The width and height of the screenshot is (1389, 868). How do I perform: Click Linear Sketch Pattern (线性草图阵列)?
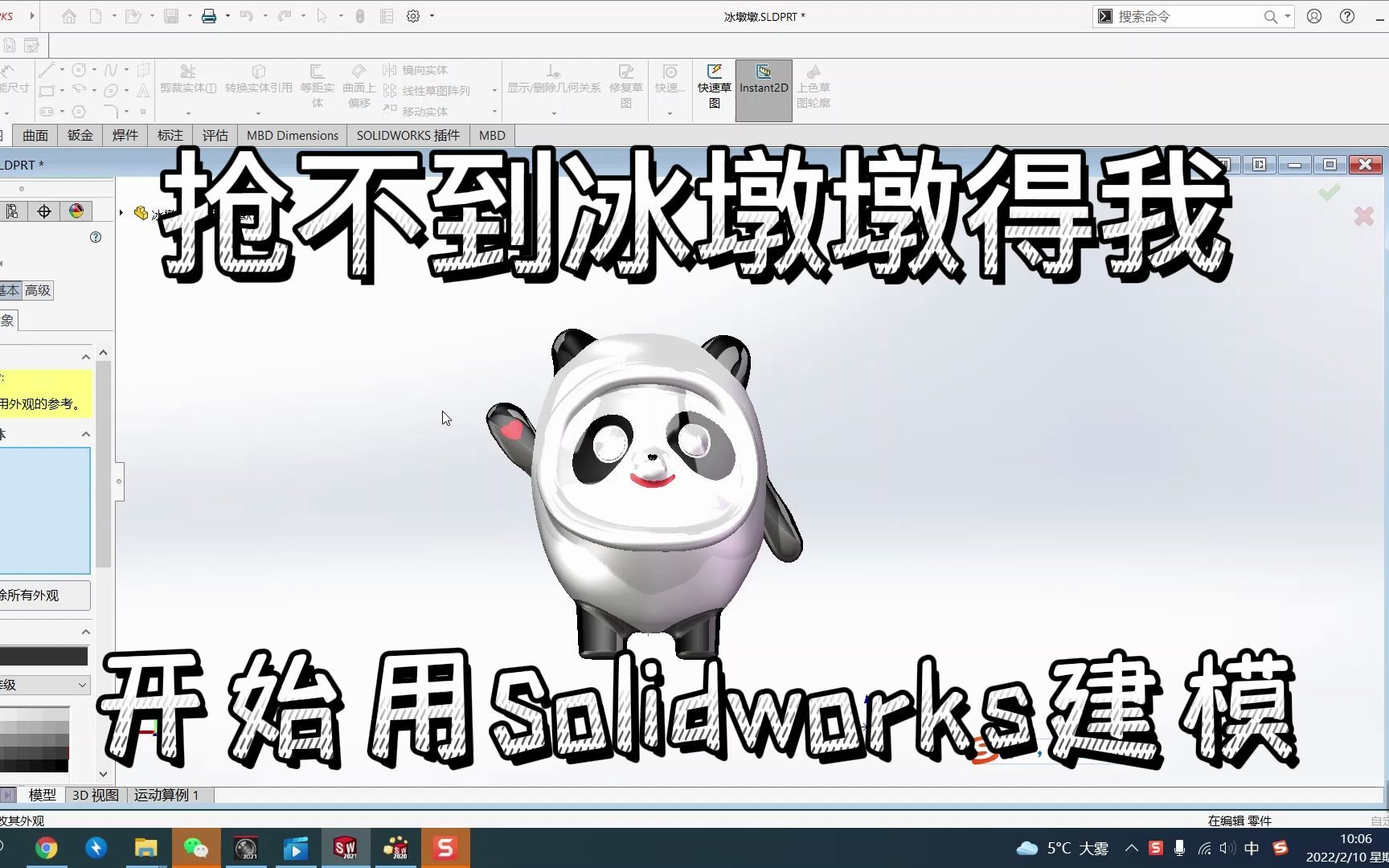tap(427, 91)
